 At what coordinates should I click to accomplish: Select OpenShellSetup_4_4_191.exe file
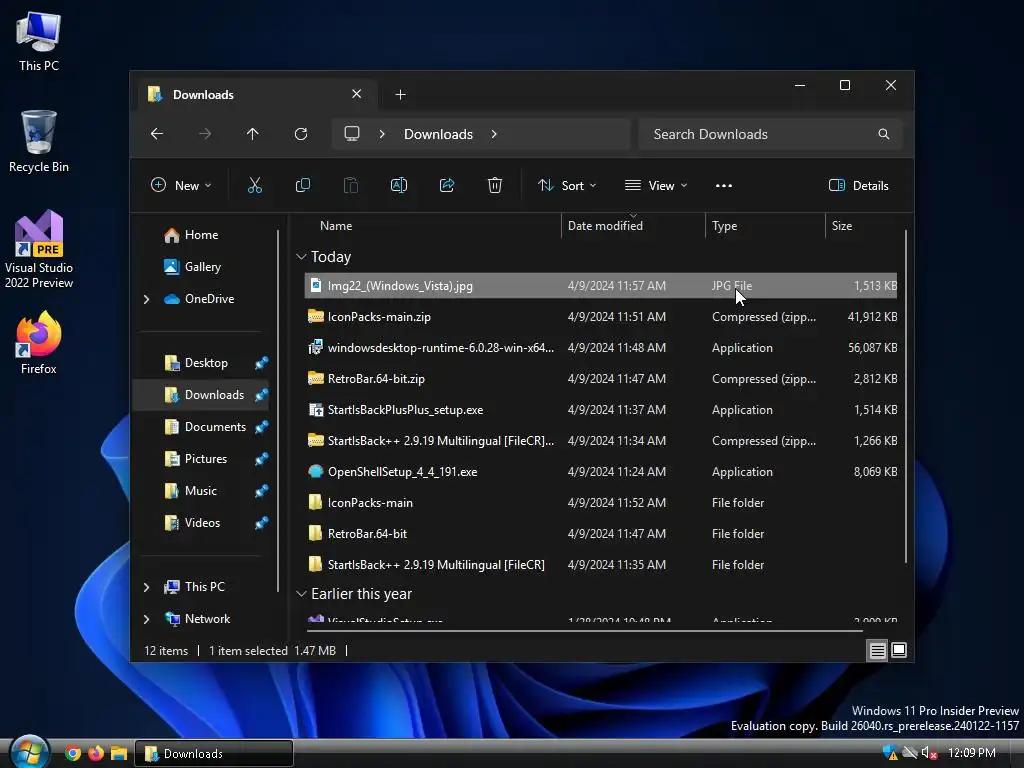pyautogui.click(x=601, y=472)
